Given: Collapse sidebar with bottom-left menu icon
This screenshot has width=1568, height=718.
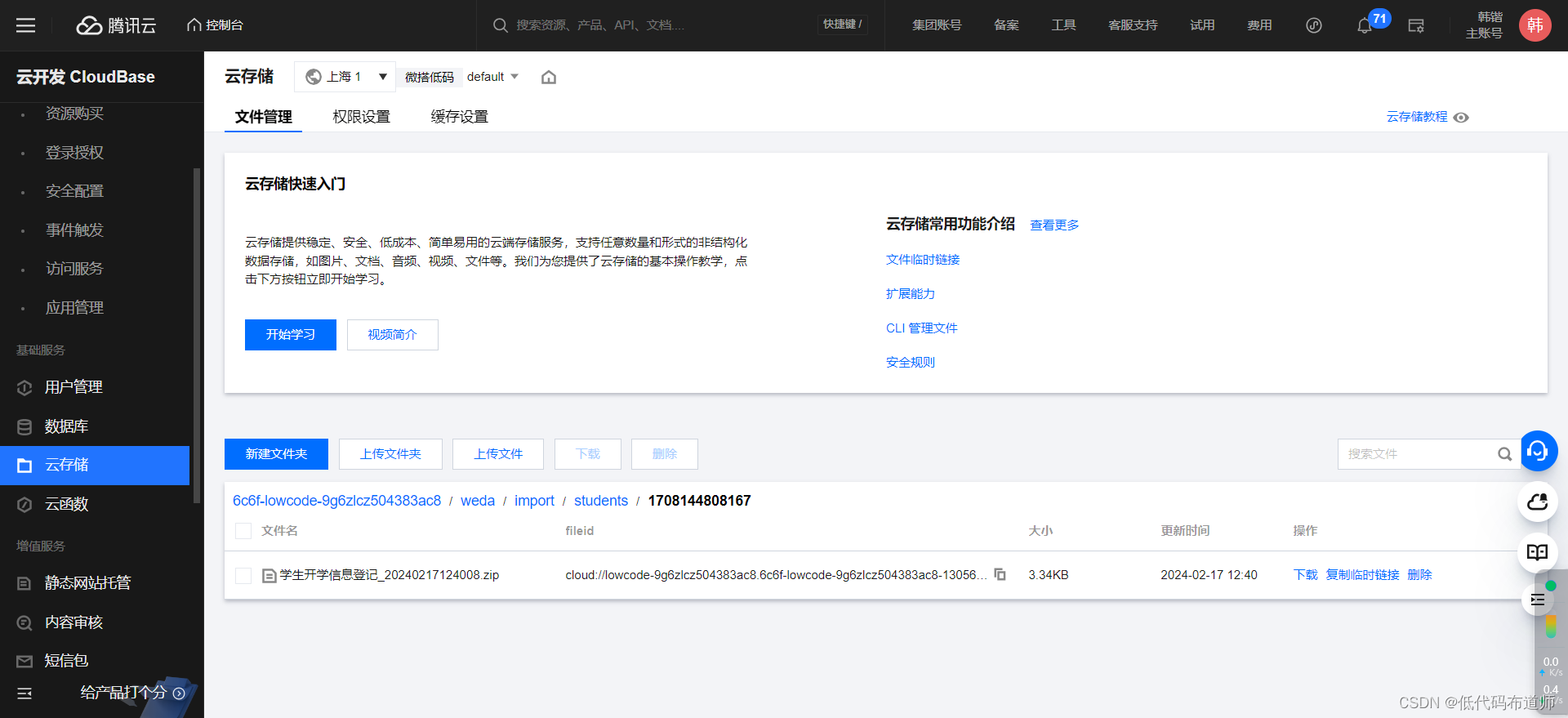Looking at the screenshot, I should pos(24,693).
